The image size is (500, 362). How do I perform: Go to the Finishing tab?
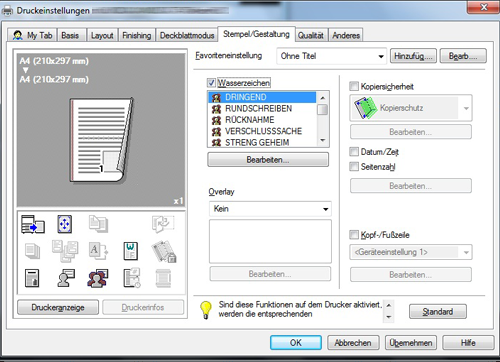(136, 35)
